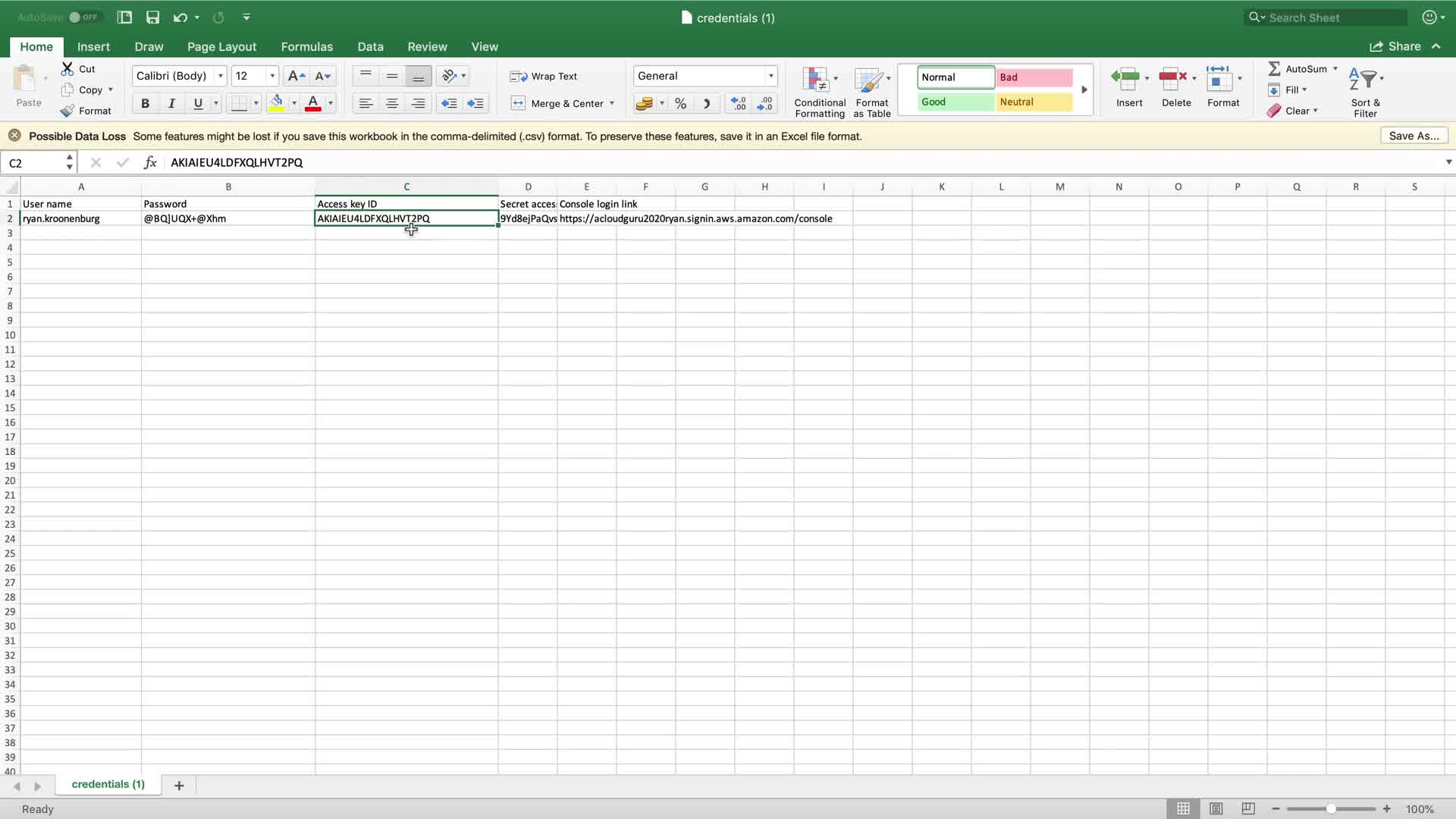Click the AutoSum sigma icon
This screenshot has height=819, width=1456.
pyautogui.click(x=1274, y=69)
